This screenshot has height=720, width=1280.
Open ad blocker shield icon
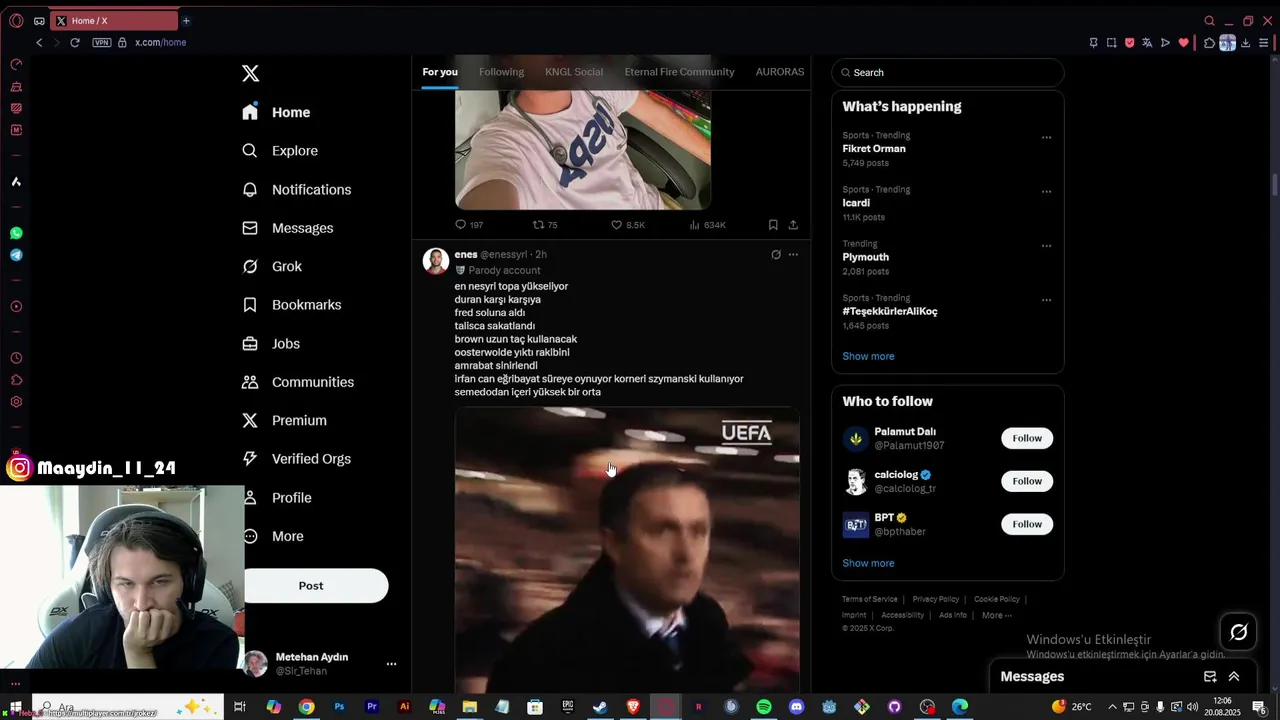tap(1130, 43)
